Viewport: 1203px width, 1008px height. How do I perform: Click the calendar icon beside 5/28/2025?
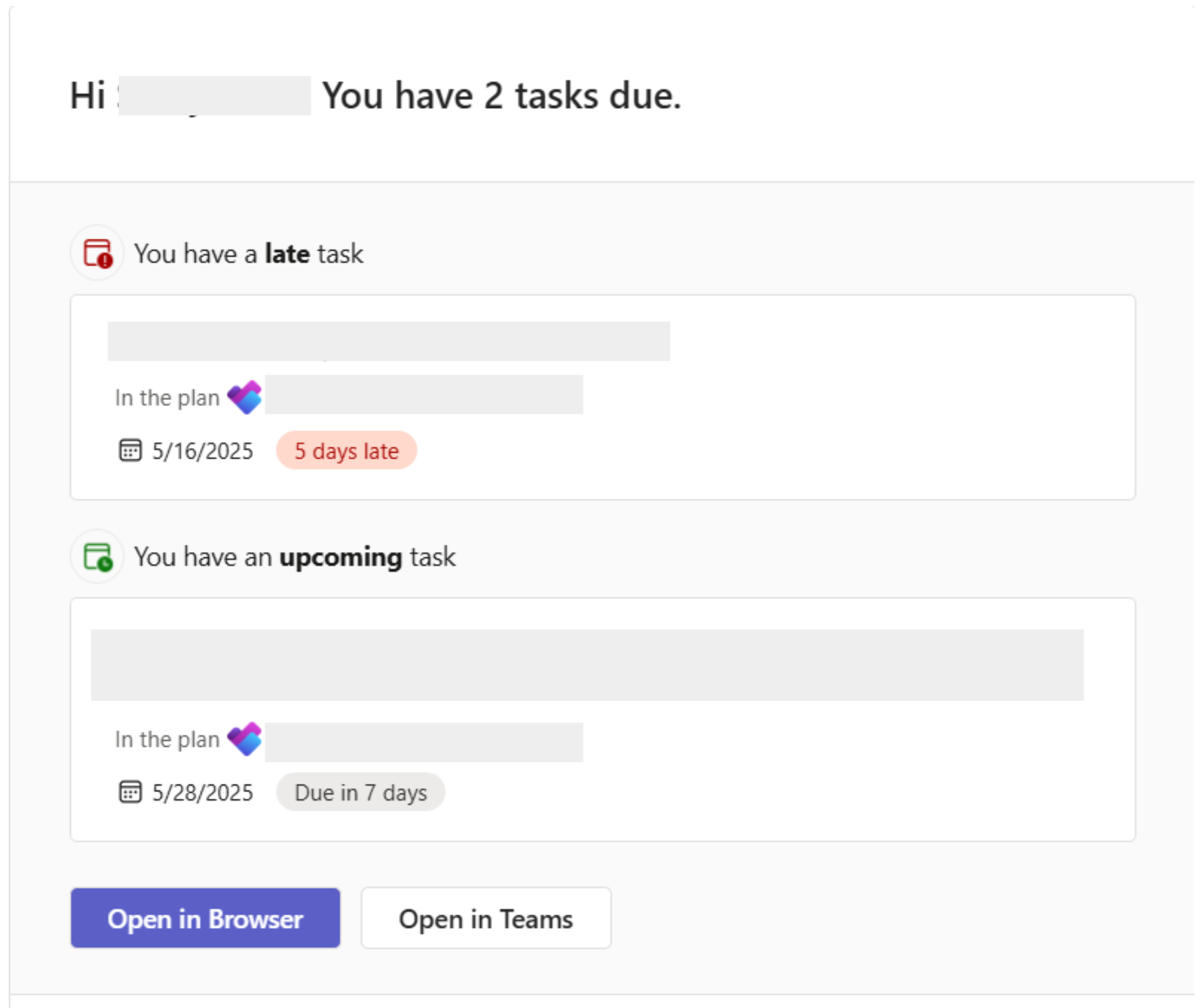pos(130,792)
